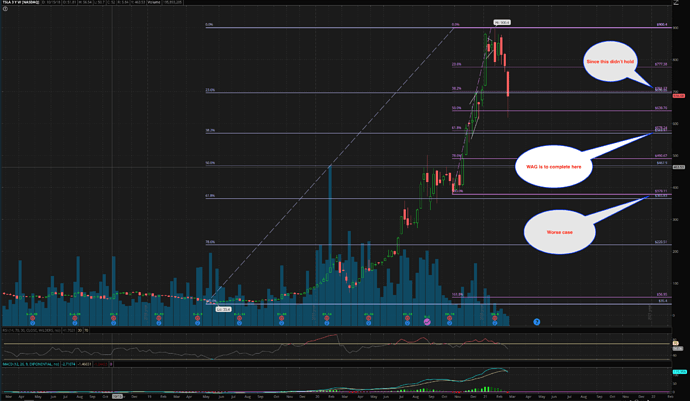Select the "WAG is to complete here" callout
The width and height of the screenshot is (690, 401).
click(549, 165)
